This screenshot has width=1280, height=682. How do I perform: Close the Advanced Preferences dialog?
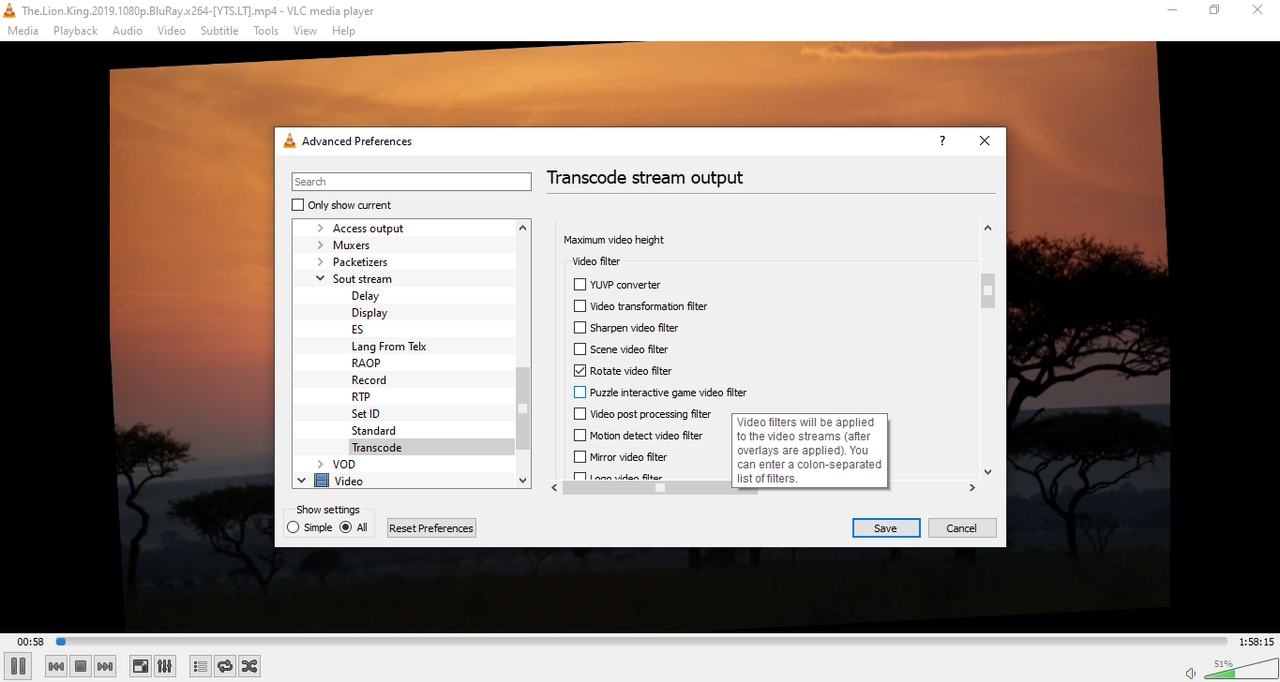[984, 141]
